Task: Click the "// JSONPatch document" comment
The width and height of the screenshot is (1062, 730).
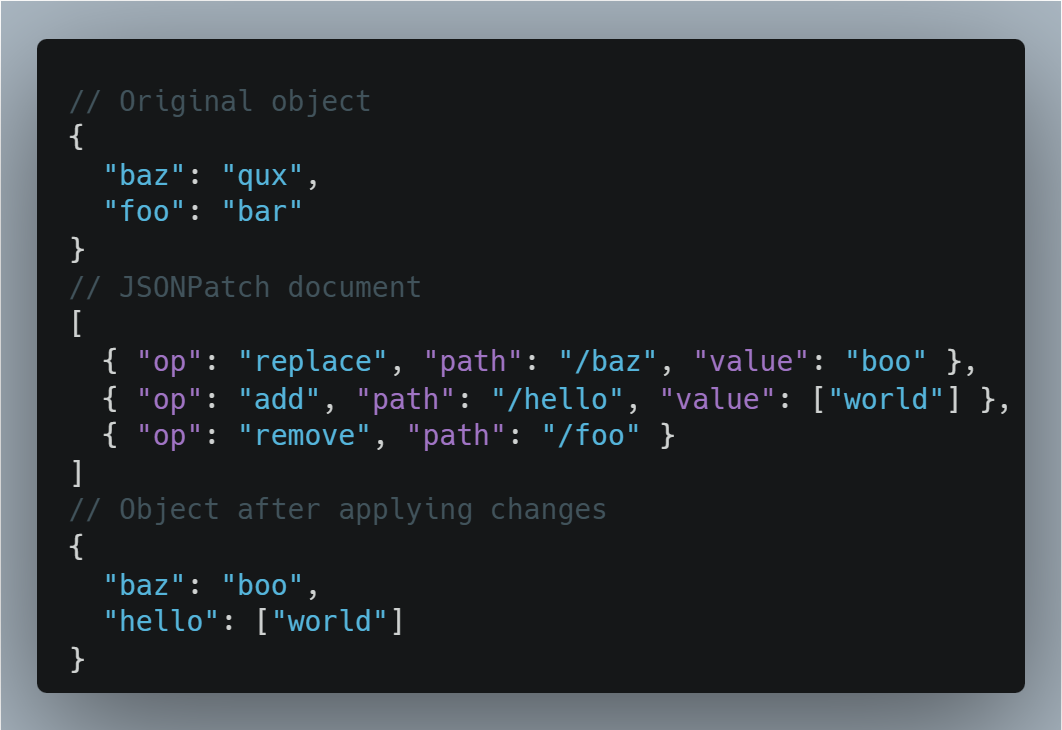Action: tap(245, 288)
